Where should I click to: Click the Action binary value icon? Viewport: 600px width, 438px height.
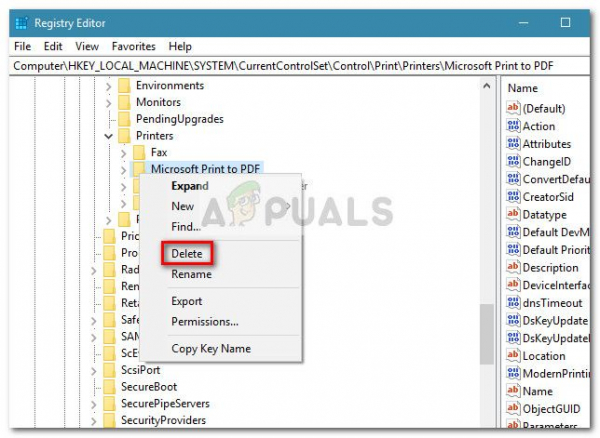click(x=513, y=126)
